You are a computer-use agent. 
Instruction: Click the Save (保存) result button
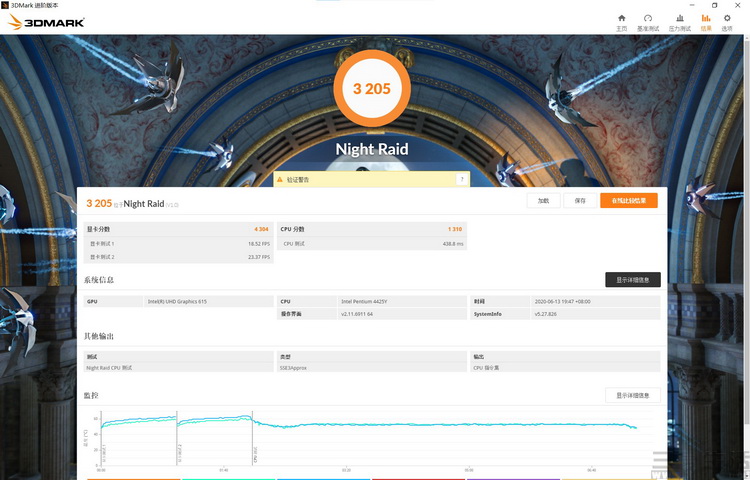pos(580,201)
